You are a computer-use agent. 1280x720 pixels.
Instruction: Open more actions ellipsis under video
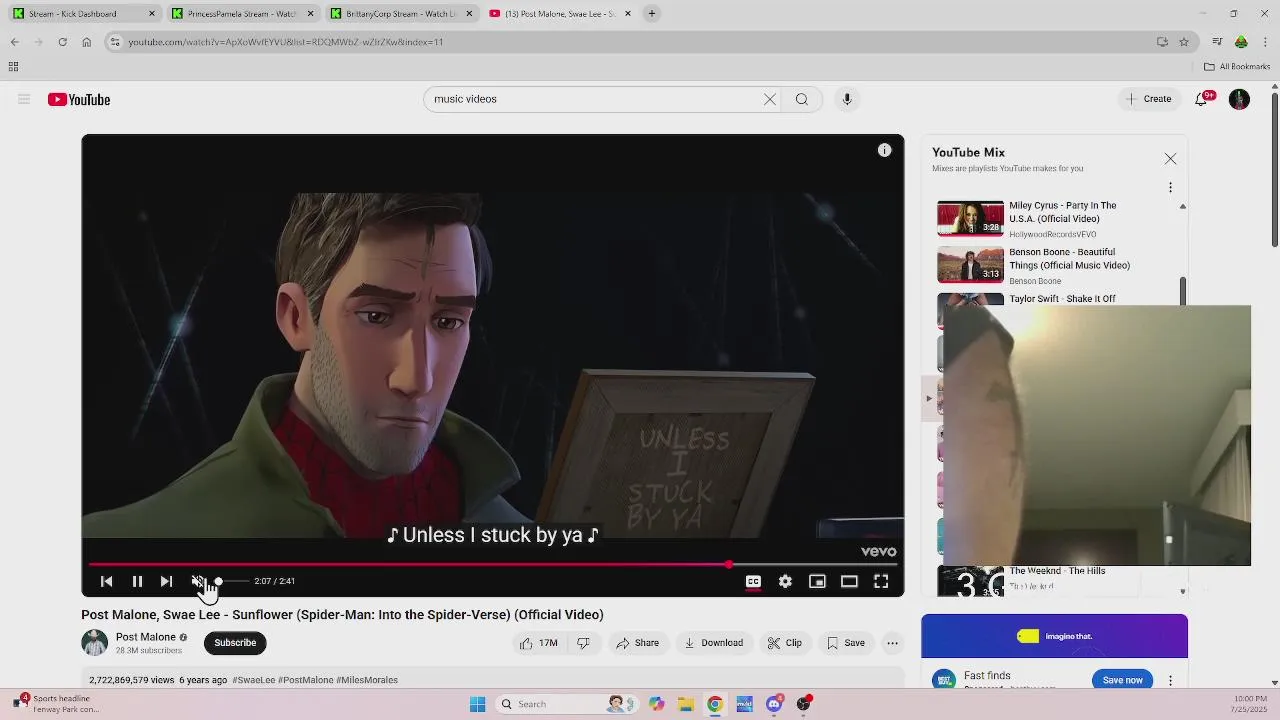pyautogui.click(x=892, y=643)
